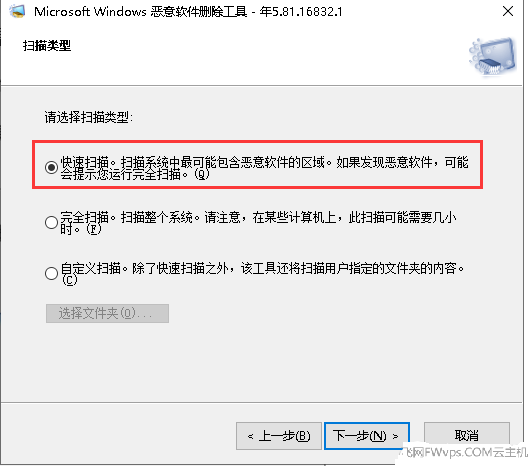The height and width of the screenshot is (466, 532).
Task: Click the custom scan description text
Action: (262, 274)
